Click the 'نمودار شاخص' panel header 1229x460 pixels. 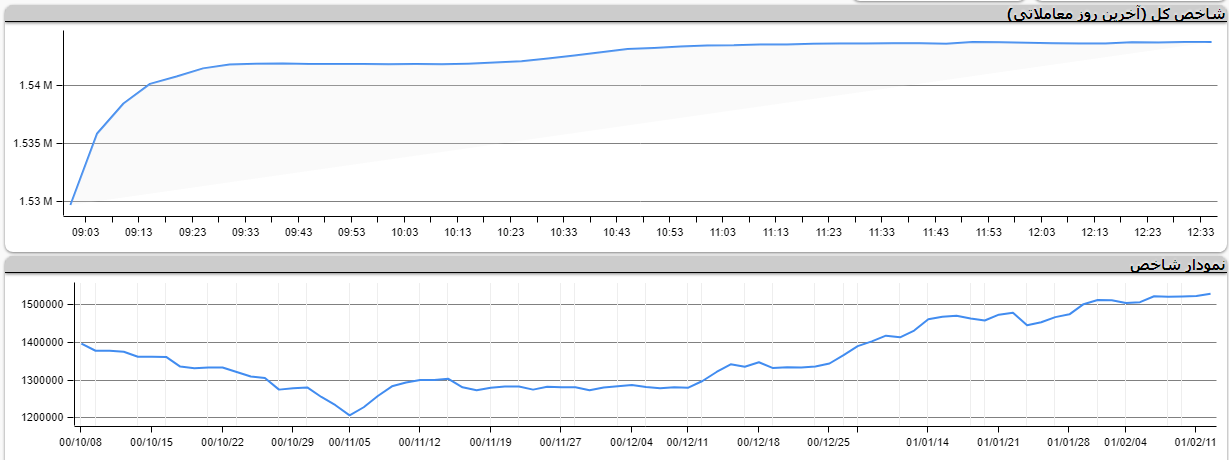pyautogui.click(x=1176, y=266)
